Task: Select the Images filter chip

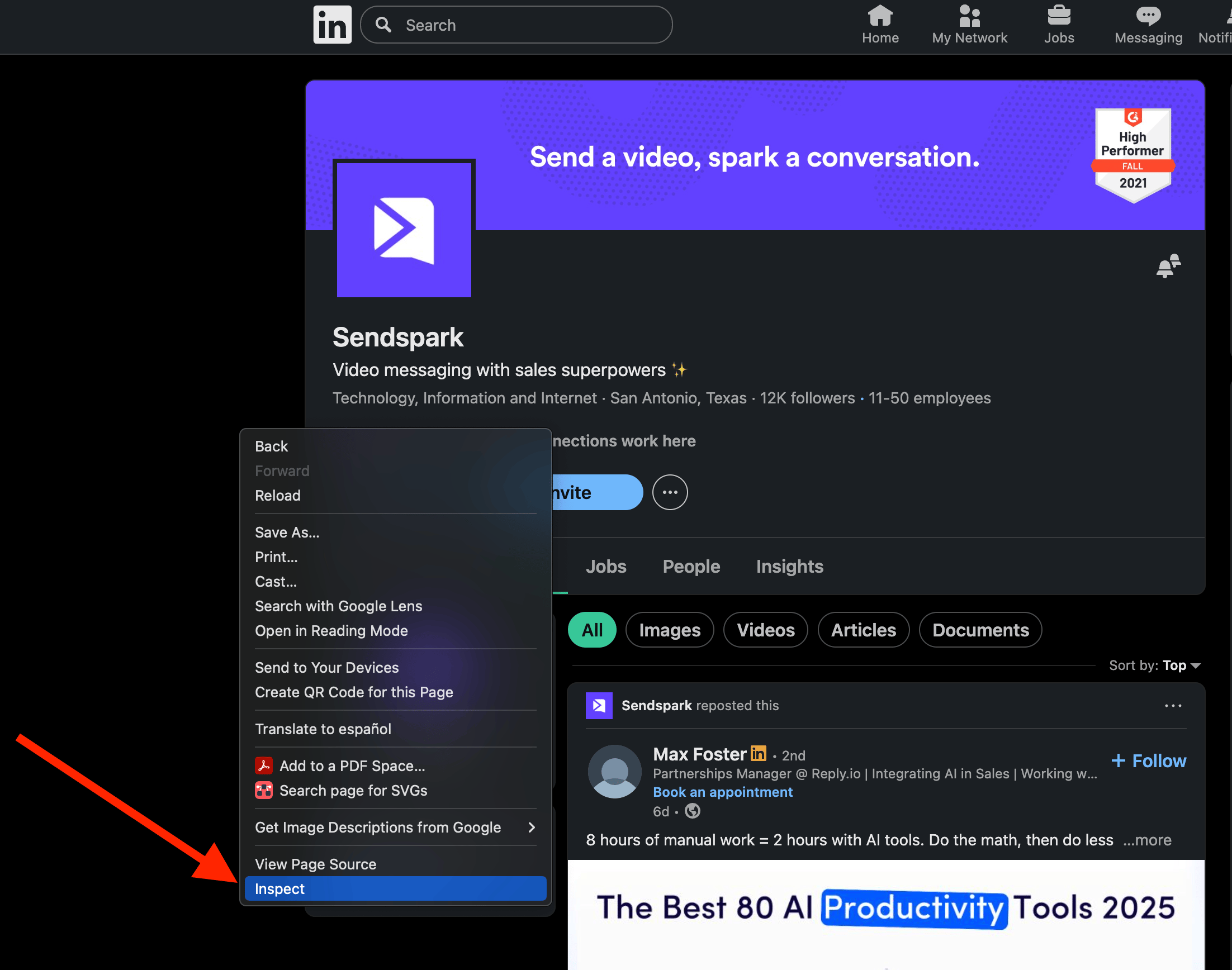Action: point(669,630)
